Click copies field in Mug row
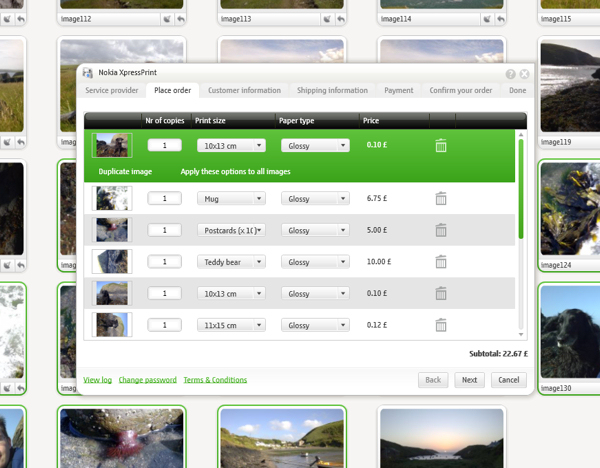 pyautogui.click(x=165, y=198)
